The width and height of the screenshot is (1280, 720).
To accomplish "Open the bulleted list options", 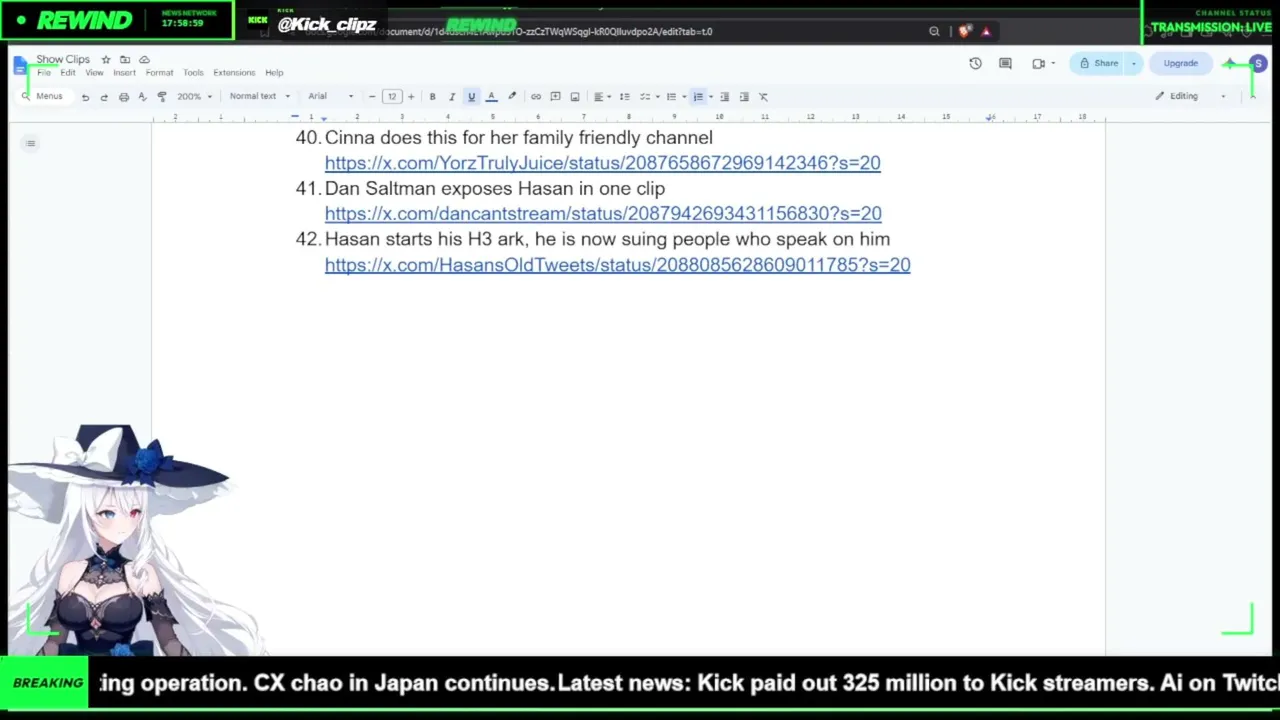I will tap(675, 97).
